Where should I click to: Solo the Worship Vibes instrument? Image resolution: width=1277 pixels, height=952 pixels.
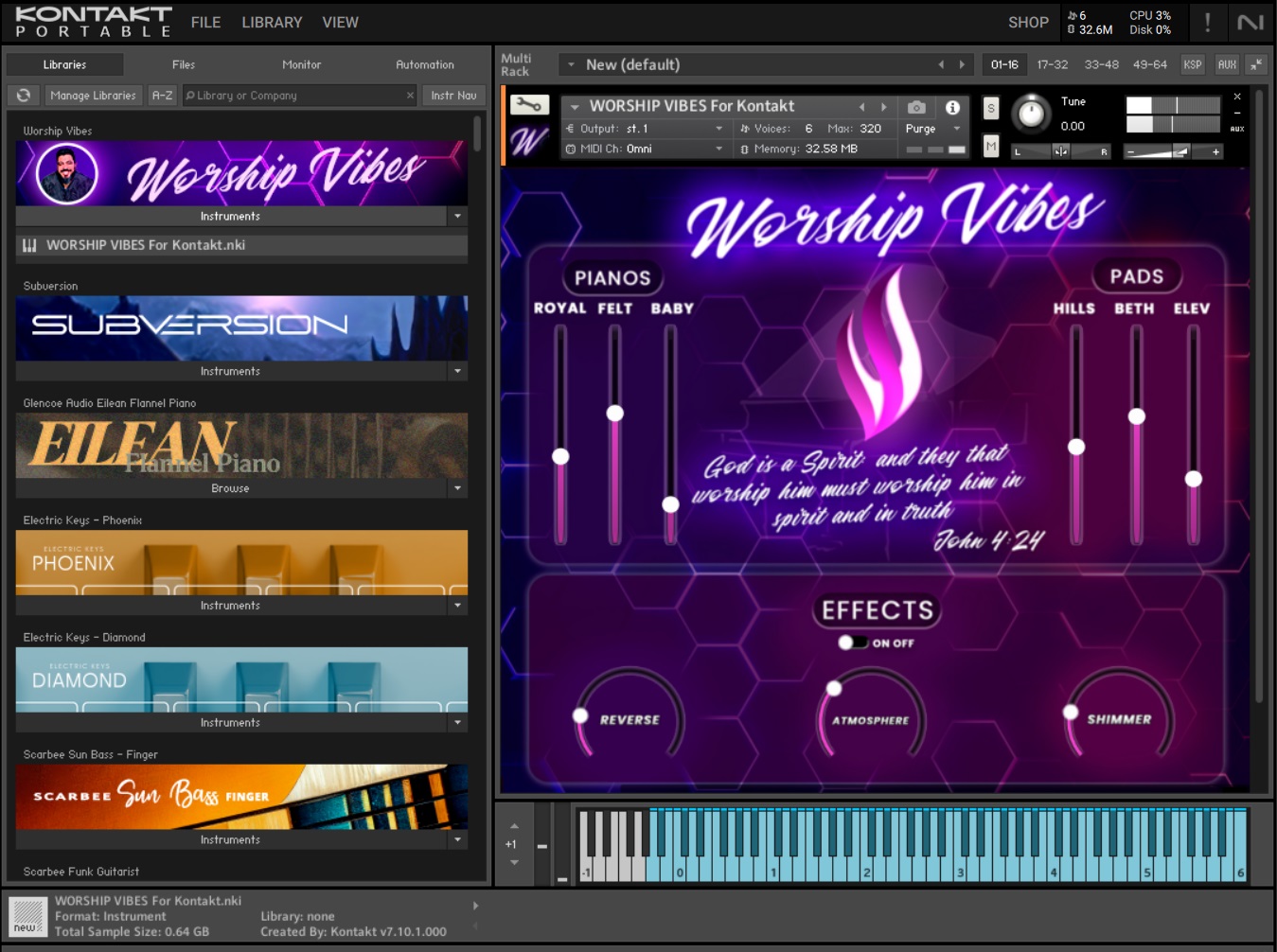click(x=991, y=108)
